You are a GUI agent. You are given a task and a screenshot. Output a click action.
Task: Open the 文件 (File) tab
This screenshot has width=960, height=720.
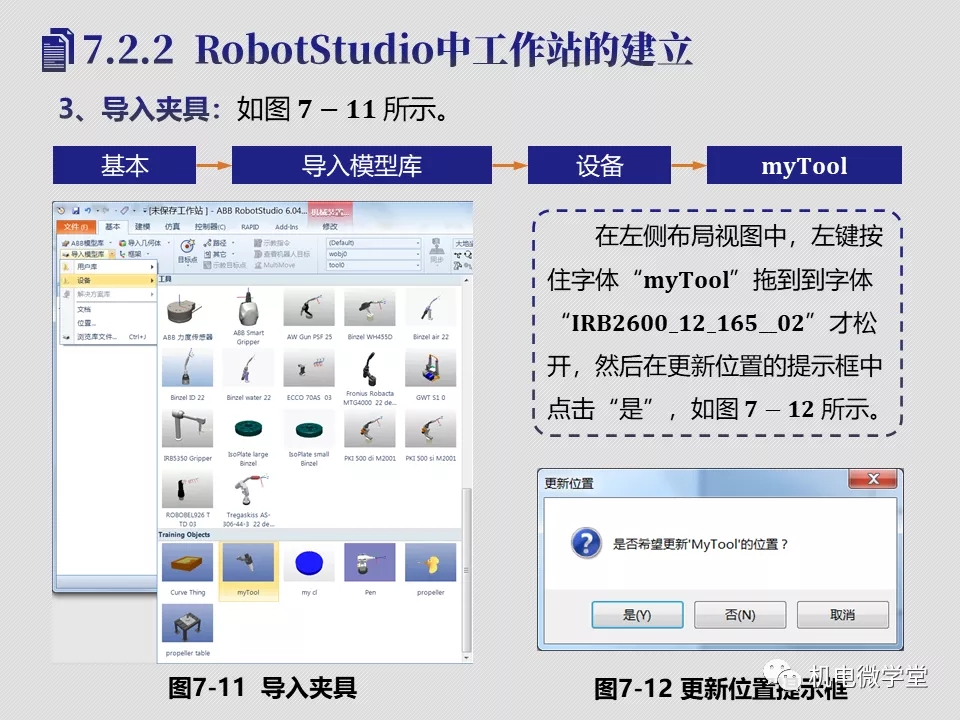(75, 227)
